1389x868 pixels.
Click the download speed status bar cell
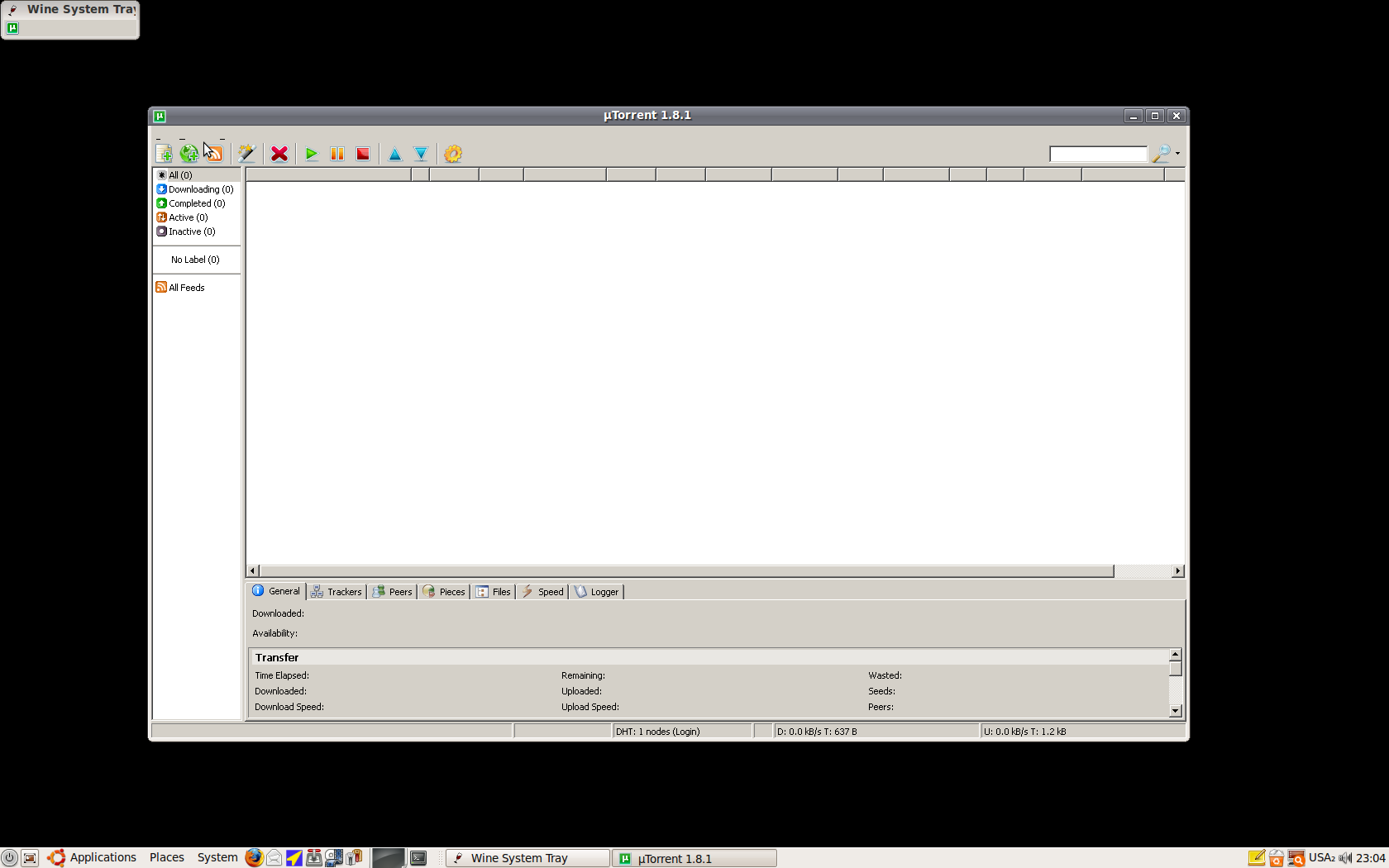coord(876,732)
